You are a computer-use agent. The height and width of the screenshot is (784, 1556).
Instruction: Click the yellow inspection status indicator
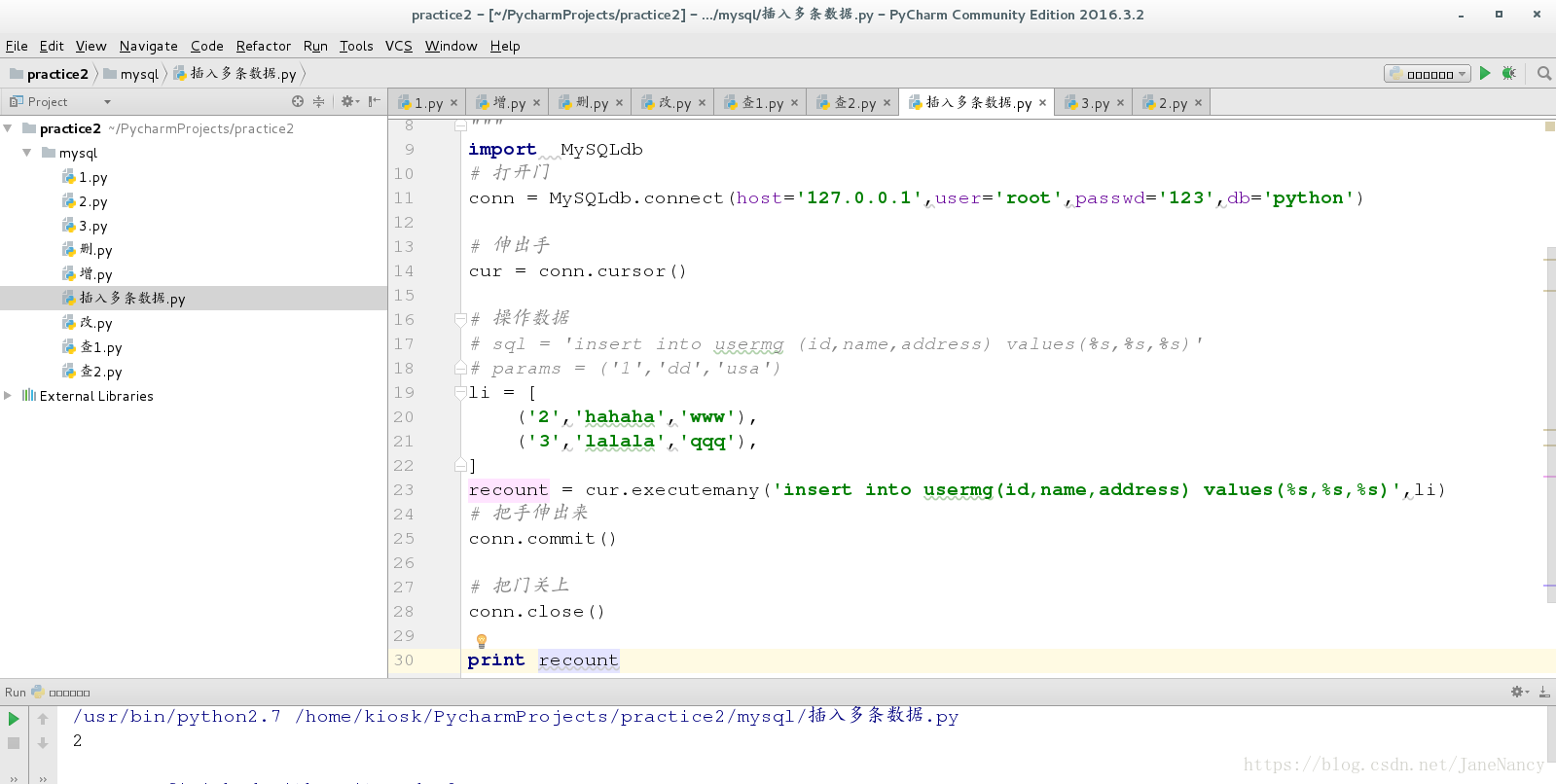pyautogui.click(x=1550, y=126)
